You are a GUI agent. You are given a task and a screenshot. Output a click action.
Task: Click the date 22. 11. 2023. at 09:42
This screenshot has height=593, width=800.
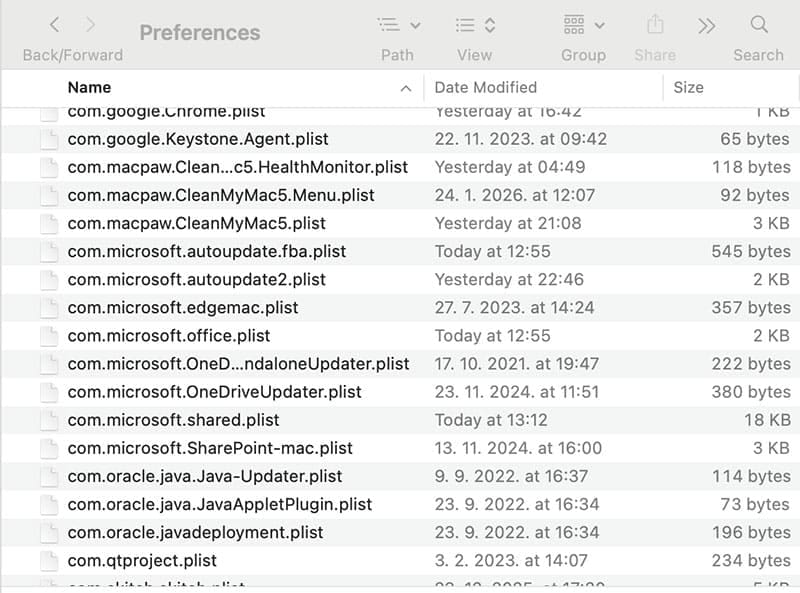521,139
